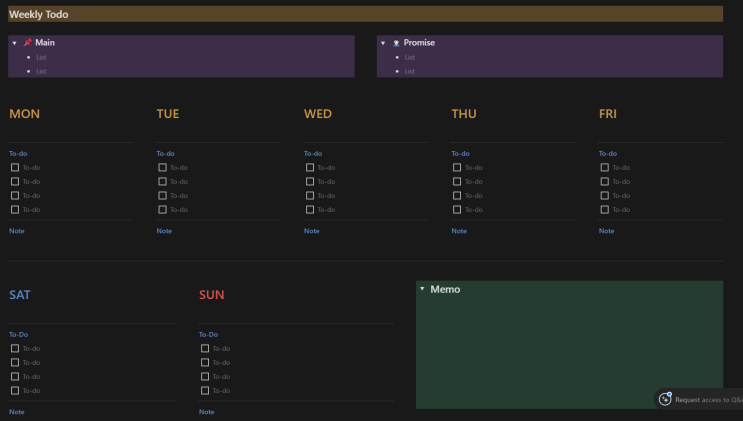Click the THU day heading
The width and height of the screenshot is (743, 421).
(x=464, y=114)
